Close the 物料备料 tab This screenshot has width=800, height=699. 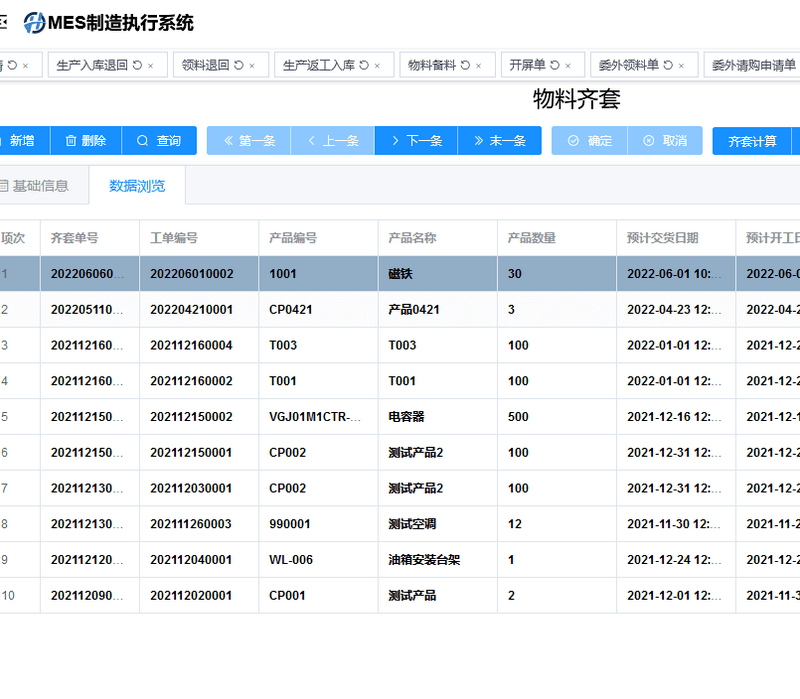coord(478,66)
